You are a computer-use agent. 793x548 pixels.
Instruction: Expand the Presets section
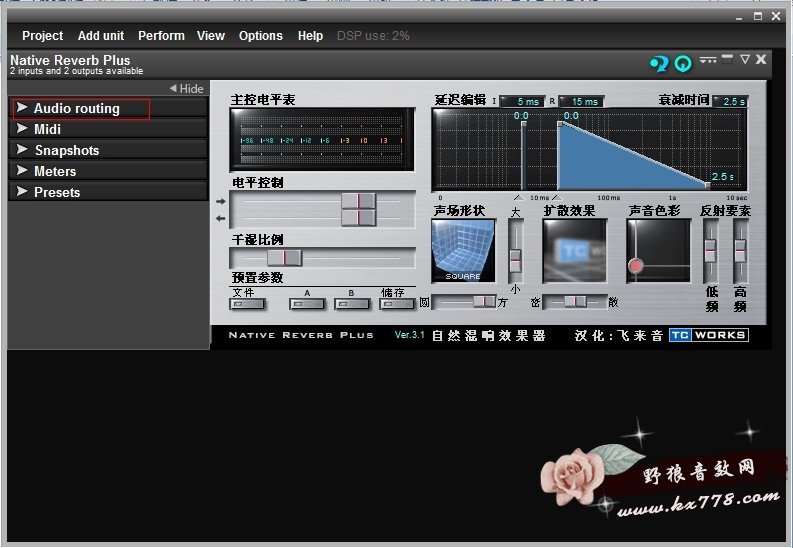tap(108, 192)
